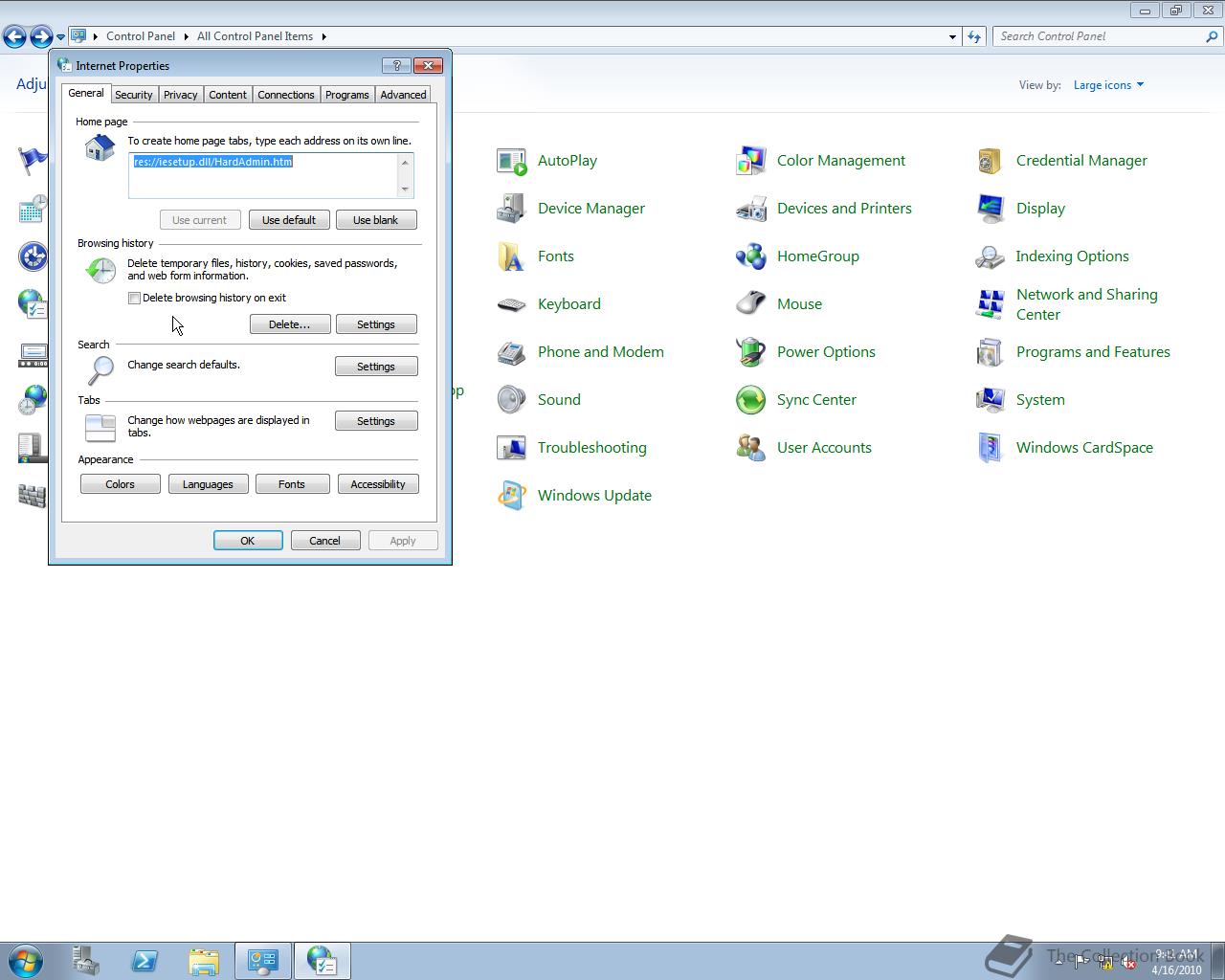Open Windows CardSpace icon
The height and width of the screenshot is (980, 1225).
tap(991, 448)
